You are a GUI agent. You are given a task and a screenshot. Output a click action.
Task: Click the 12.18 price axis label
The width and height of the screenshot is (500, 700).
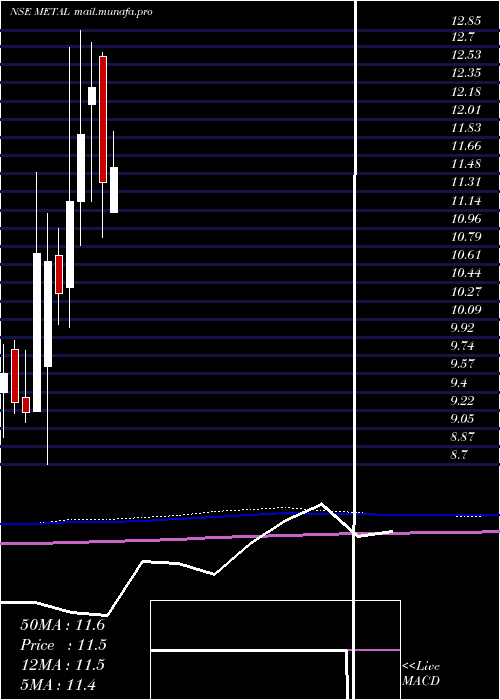point(466,92)
